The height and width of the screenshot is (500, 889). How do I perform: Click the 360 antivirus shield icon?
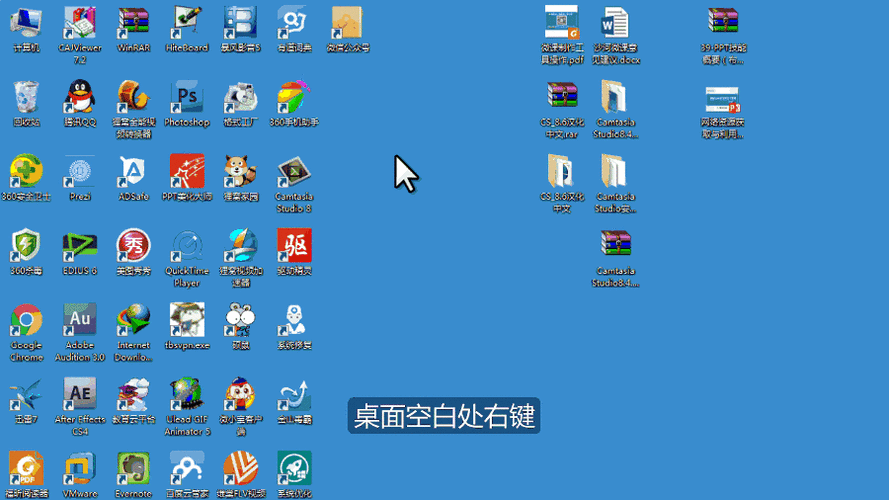26,245
